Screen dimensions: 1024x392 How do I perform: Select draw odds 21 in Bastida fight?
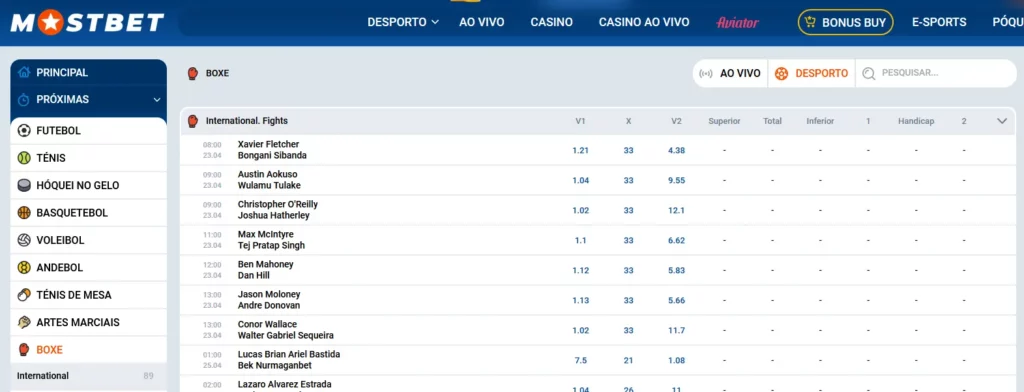(x=628, y=361)
